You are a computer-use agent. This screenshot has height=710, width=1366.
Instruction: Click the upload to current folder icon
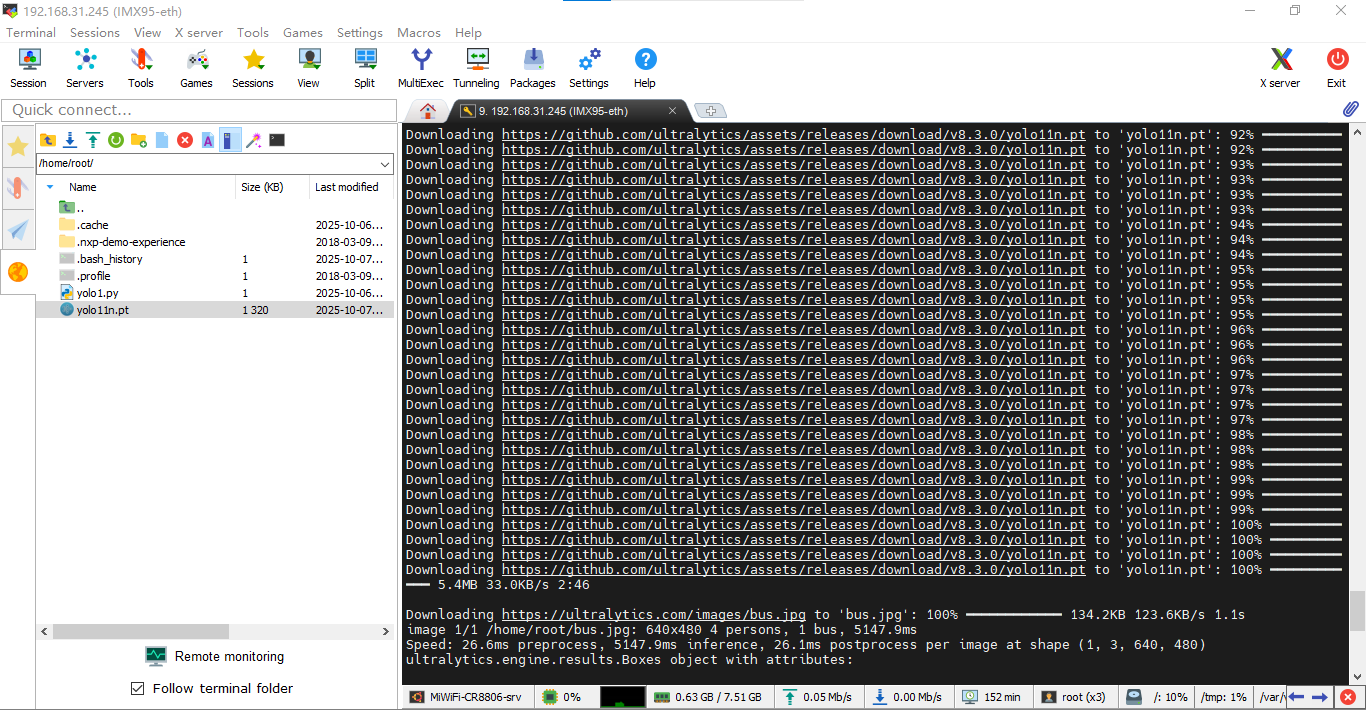93,140
